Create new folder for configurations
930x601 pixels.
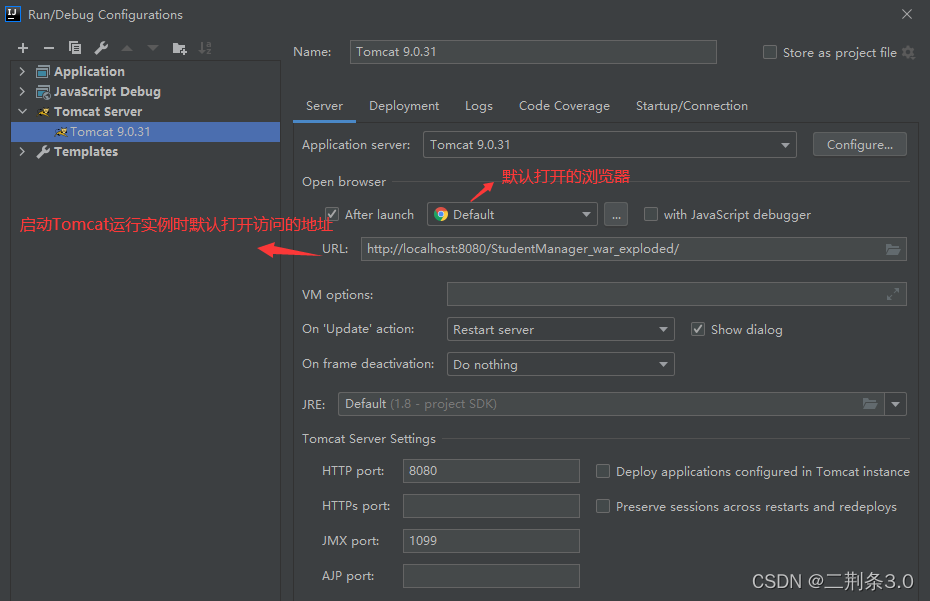tap(180, 48)
